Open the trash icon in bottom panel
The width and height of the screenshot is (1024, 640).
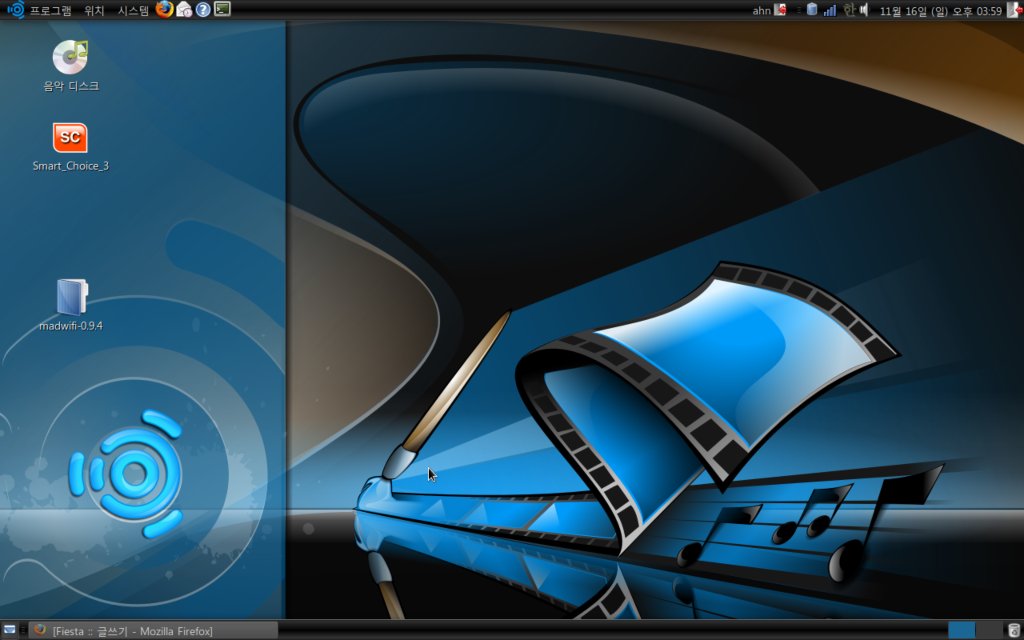(x=1014, y=631)
